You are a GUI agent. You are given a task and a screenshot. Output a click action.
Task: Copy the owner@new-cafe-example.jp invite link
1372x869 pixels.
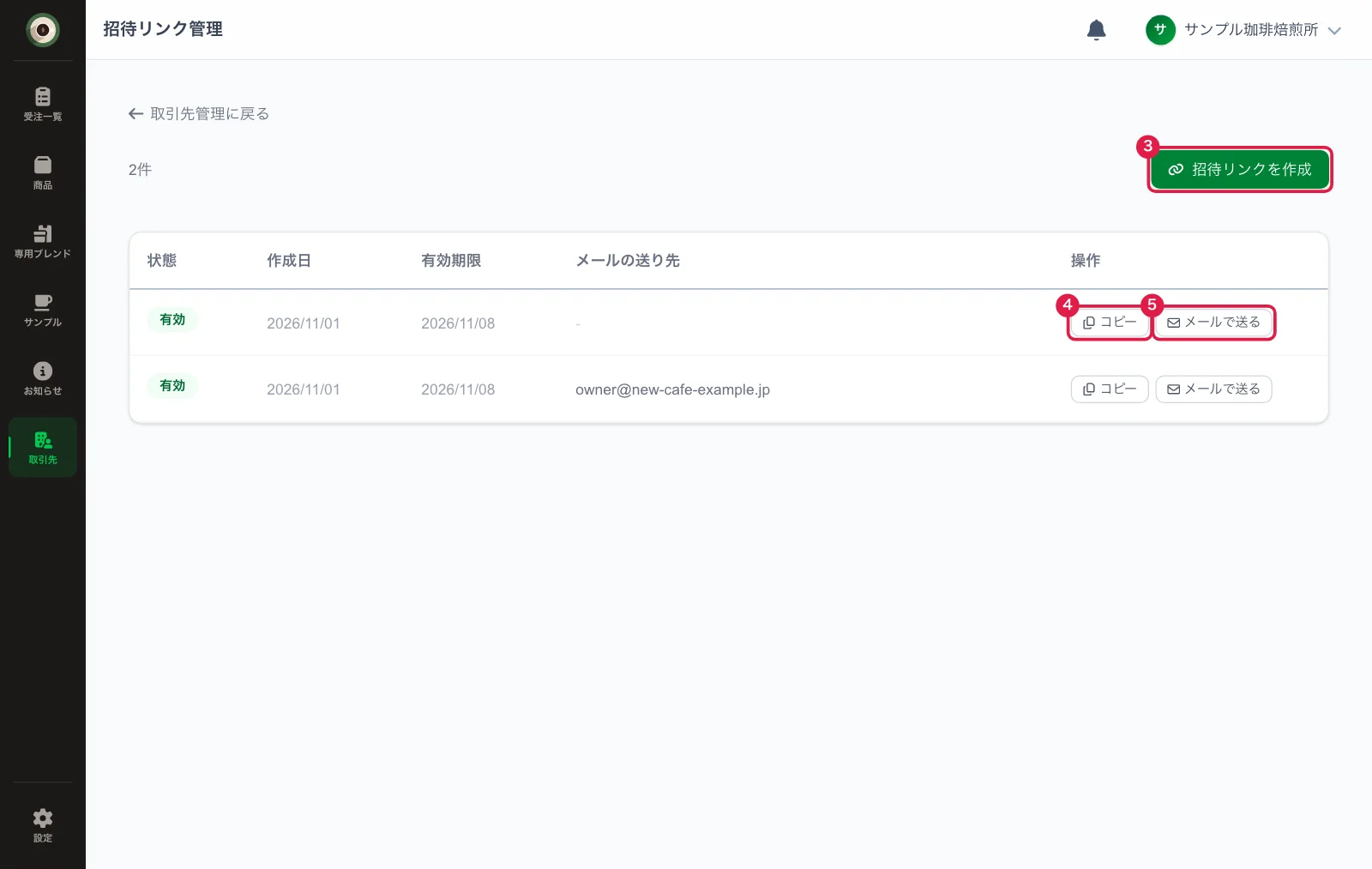click(x=1110, y=389)
